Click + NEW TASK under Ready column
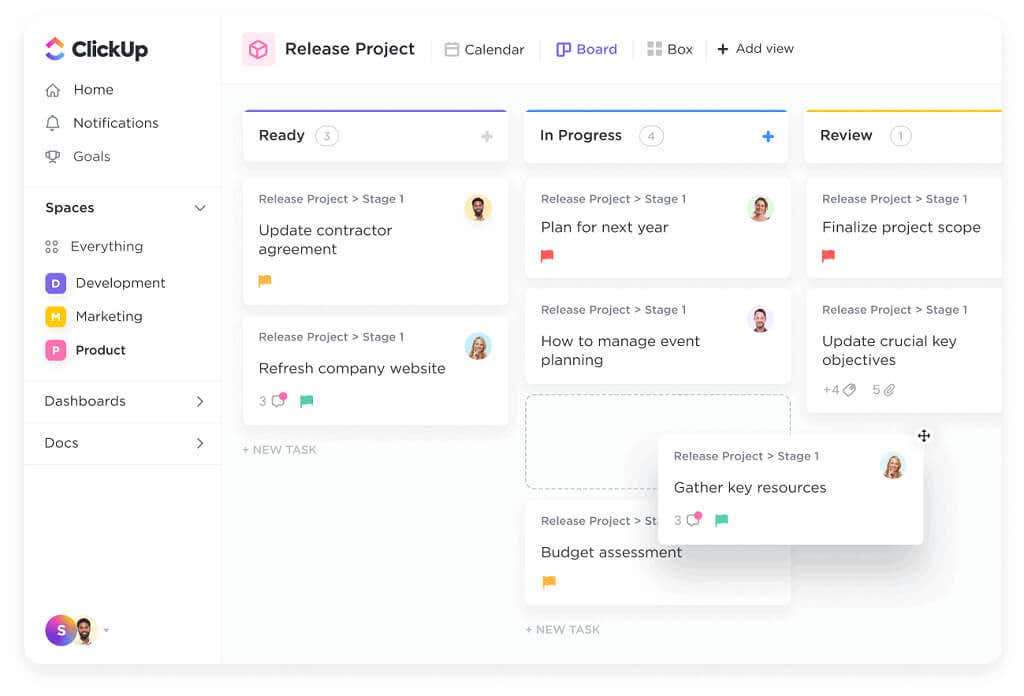This screenshot has height=696, width=1024. pyautogui.click(x=279, y=450)
